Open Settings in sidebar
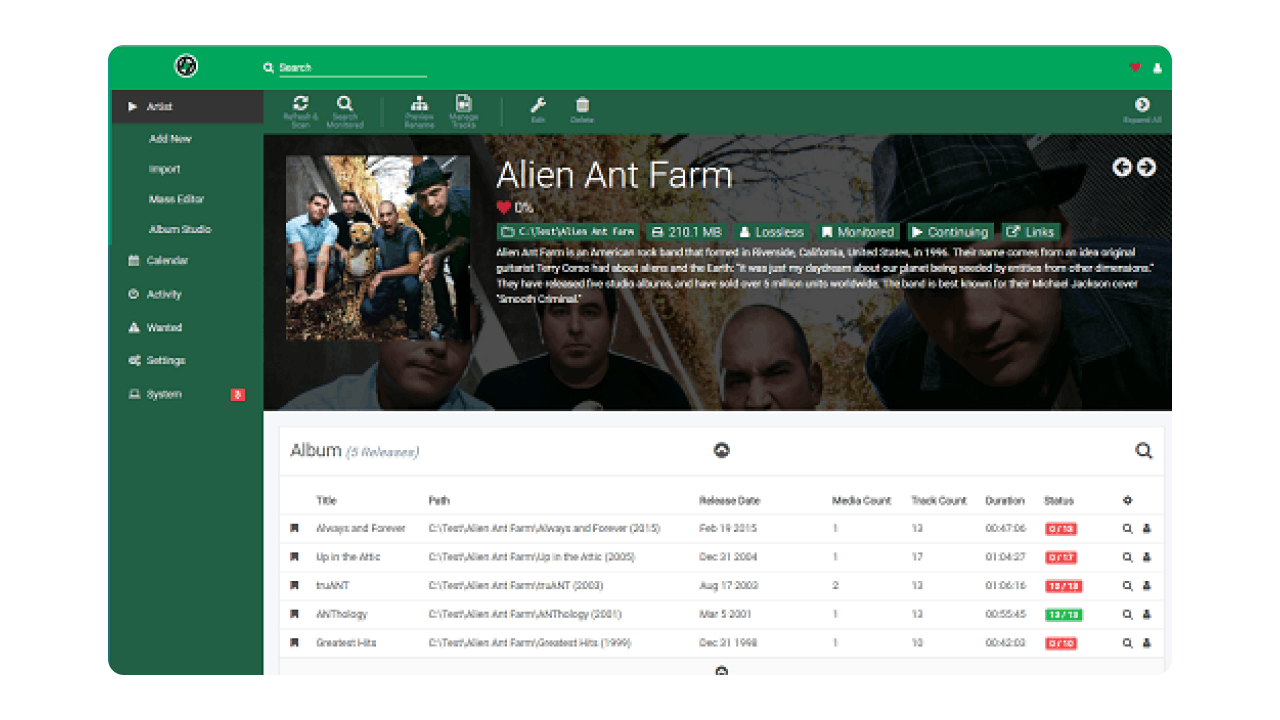1280x720 pixels. click(x=165, y=361)
